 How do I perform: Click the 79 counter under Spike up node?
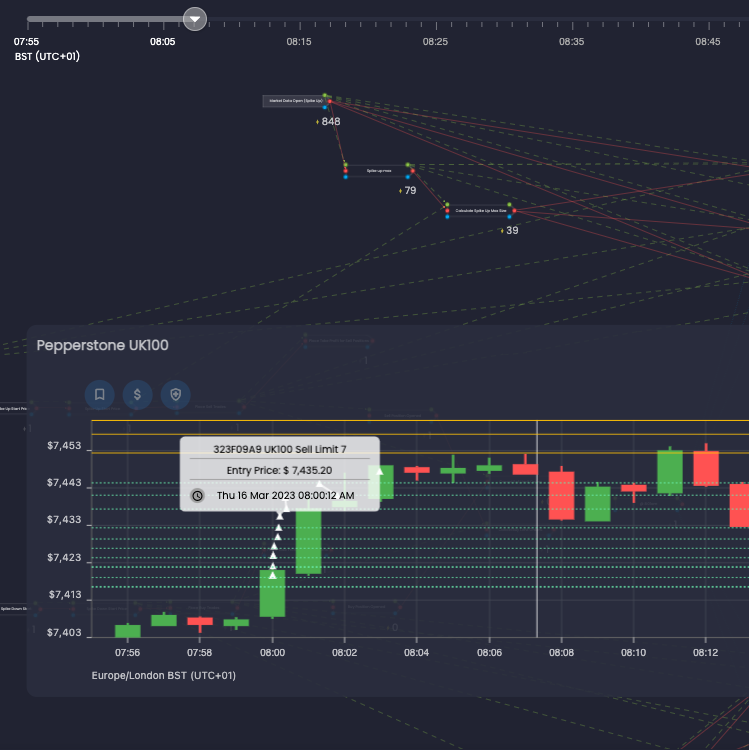point(409,190)
